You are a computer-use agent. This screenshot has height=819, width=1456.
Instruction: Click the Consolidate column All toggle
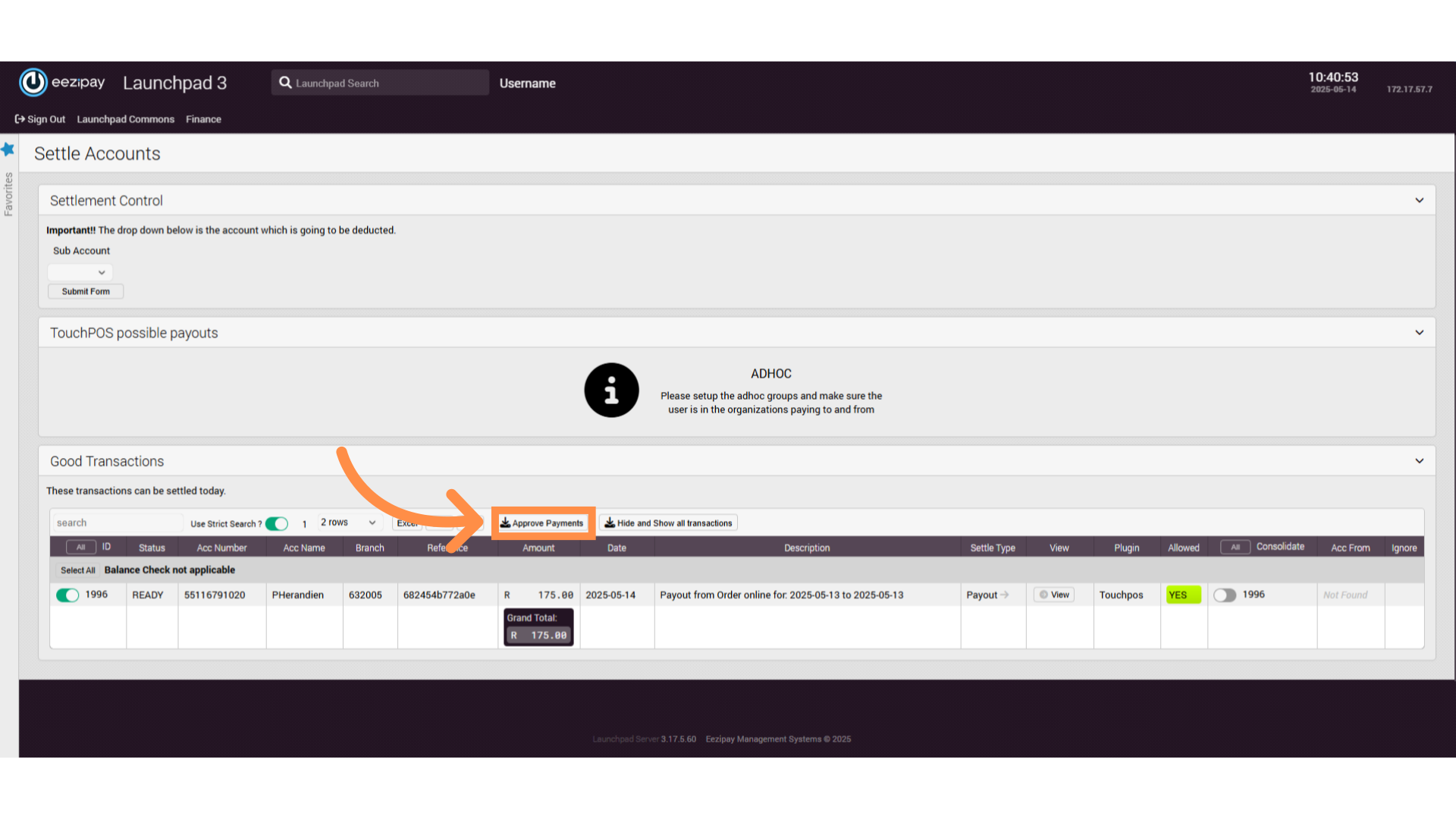click(x=1235, y=547)
